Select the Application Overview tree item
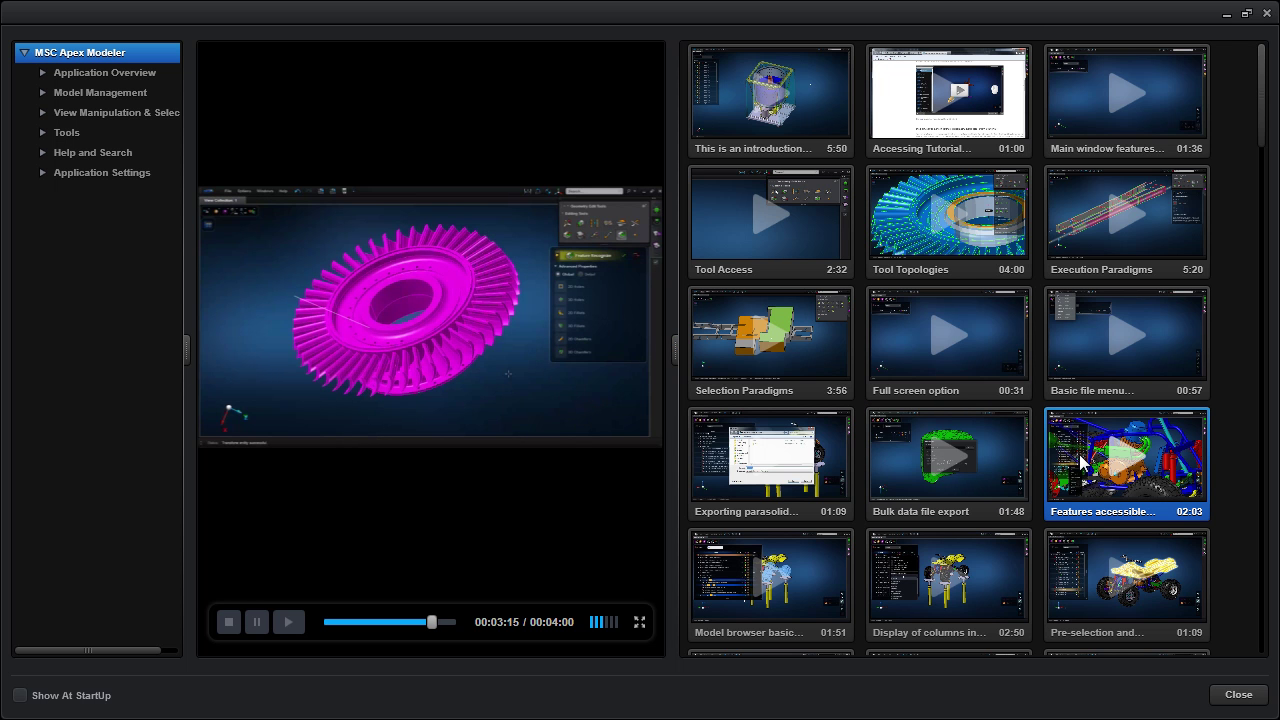The width and height of the screenshot is (1280, 720). tap(105, 73)
